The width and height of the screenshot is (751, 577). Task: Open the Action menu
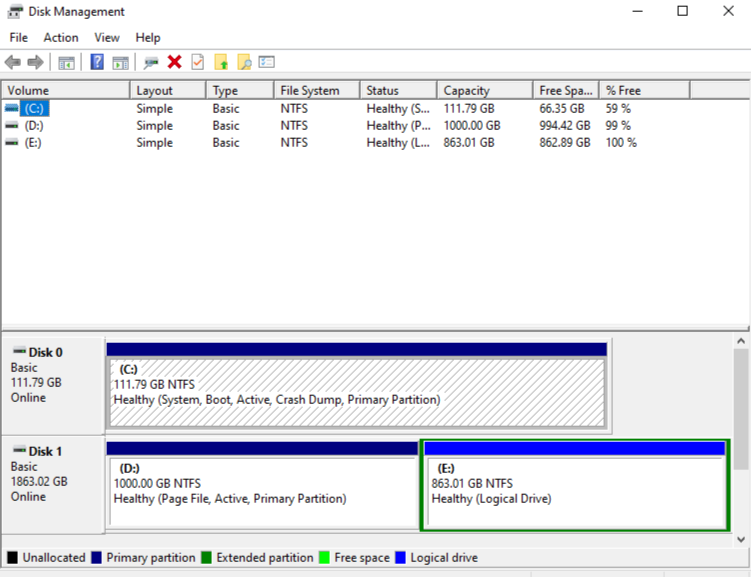click(x=61, y=37)
